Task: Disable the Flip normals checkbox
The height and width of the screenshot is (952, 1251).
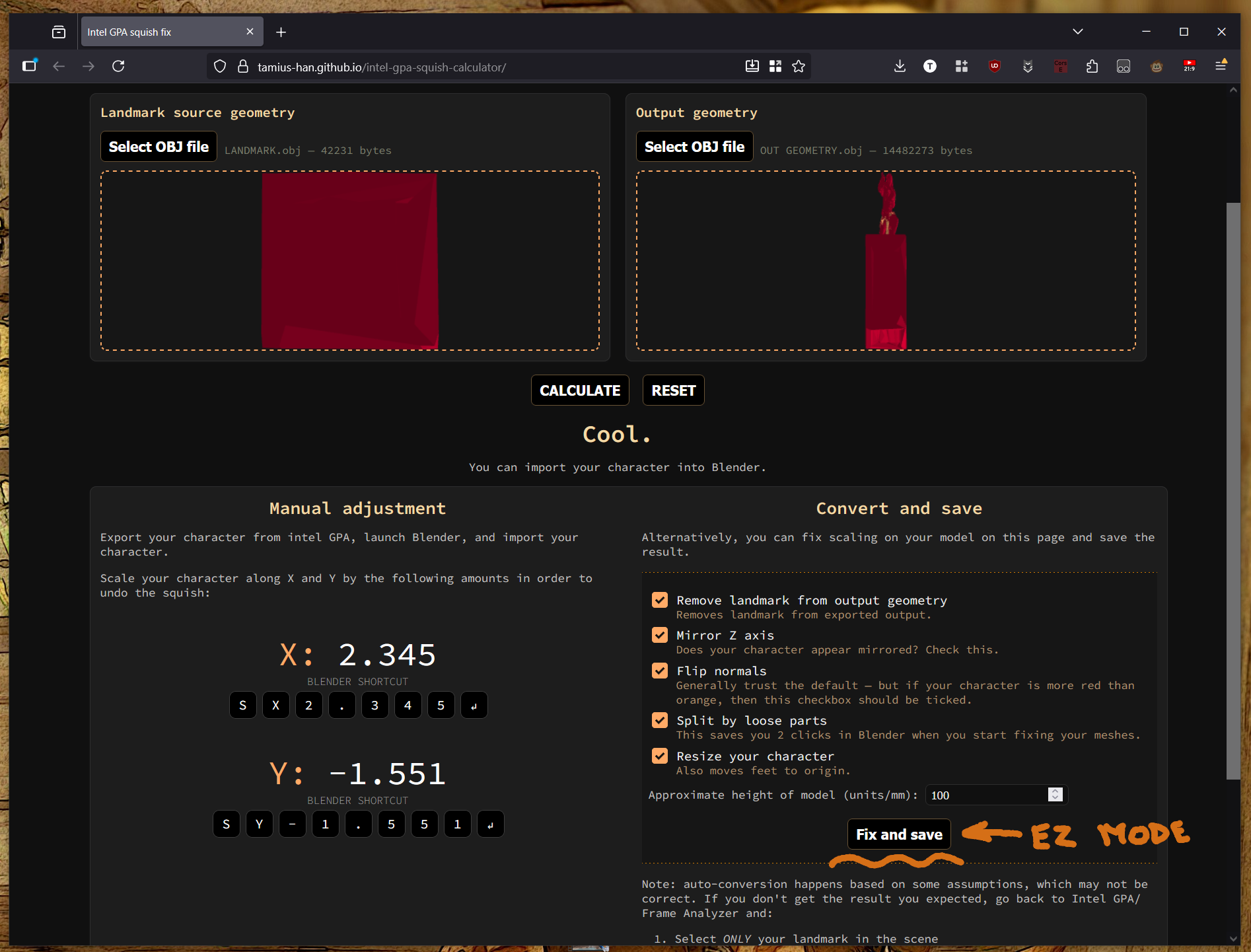Action: (660, 671)
